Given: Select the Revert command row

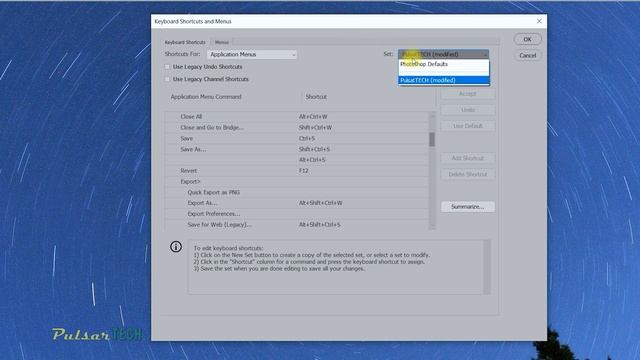Looking at the screenshot, I should [297, 171].
